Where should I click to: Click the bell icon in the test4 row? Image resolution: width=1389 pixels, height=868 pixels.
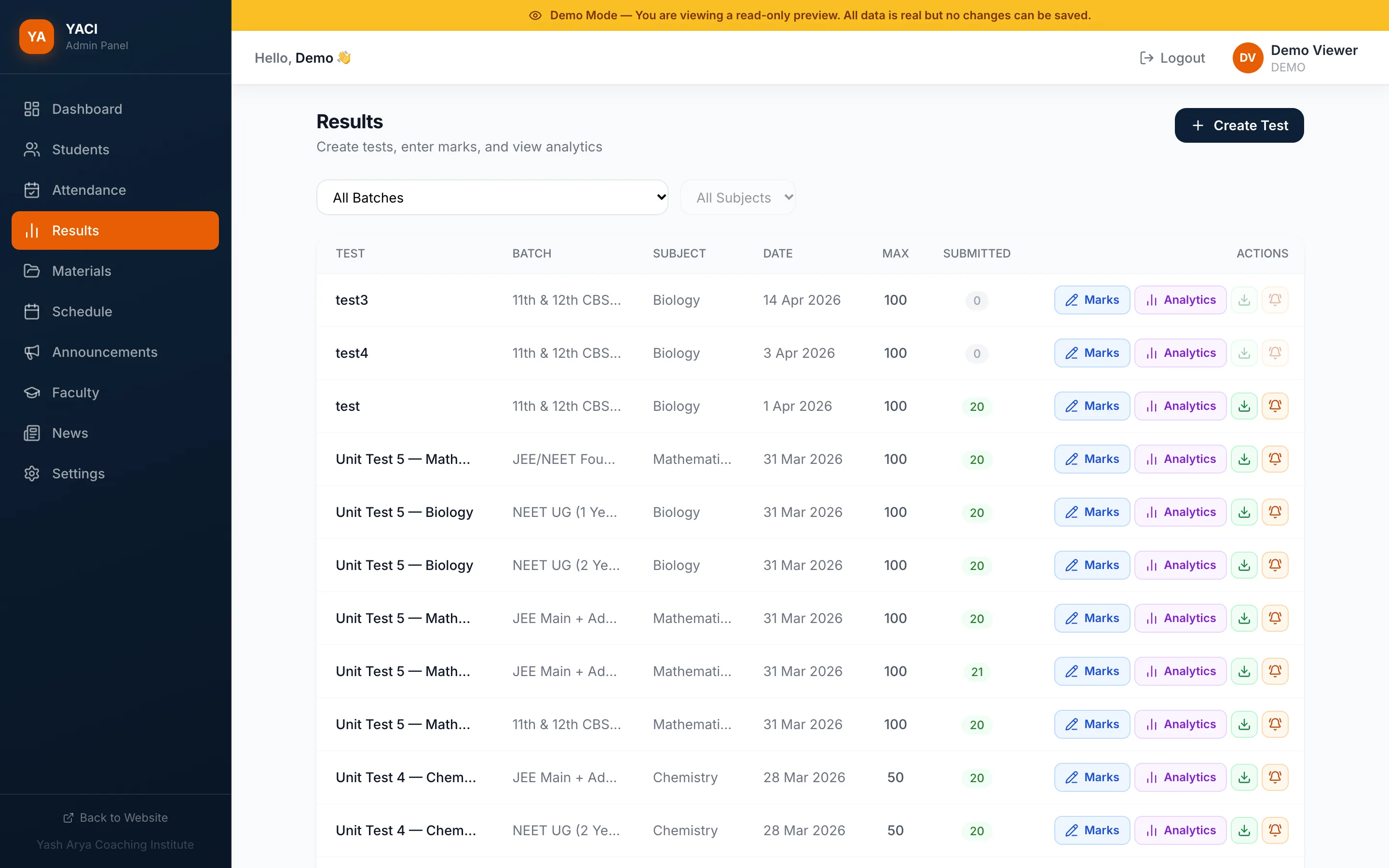(1275, 353)
